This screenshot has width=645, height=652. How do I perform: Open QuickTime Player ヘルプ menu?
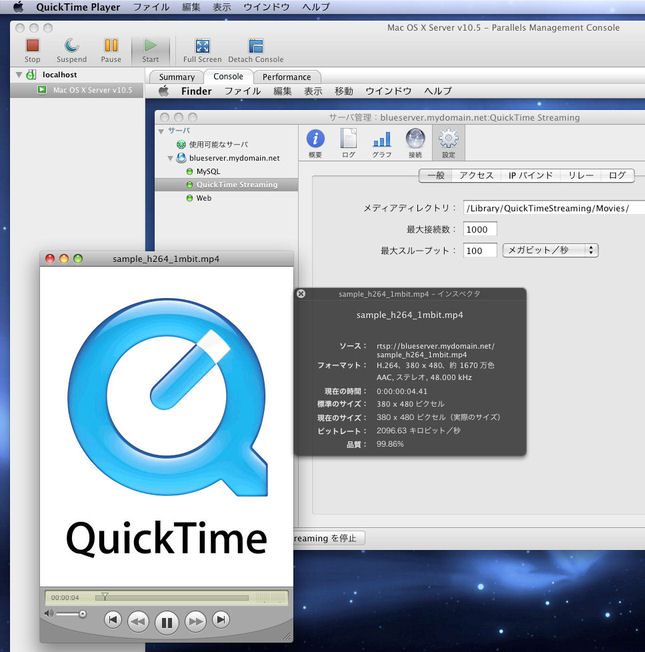point(316,7)
